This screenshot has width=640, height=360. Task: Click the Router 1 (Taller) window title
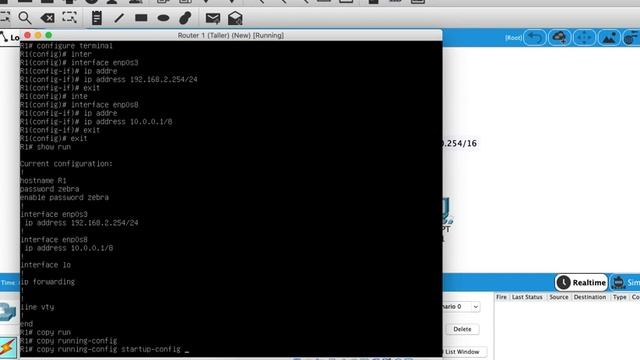(x=231, y=36)
